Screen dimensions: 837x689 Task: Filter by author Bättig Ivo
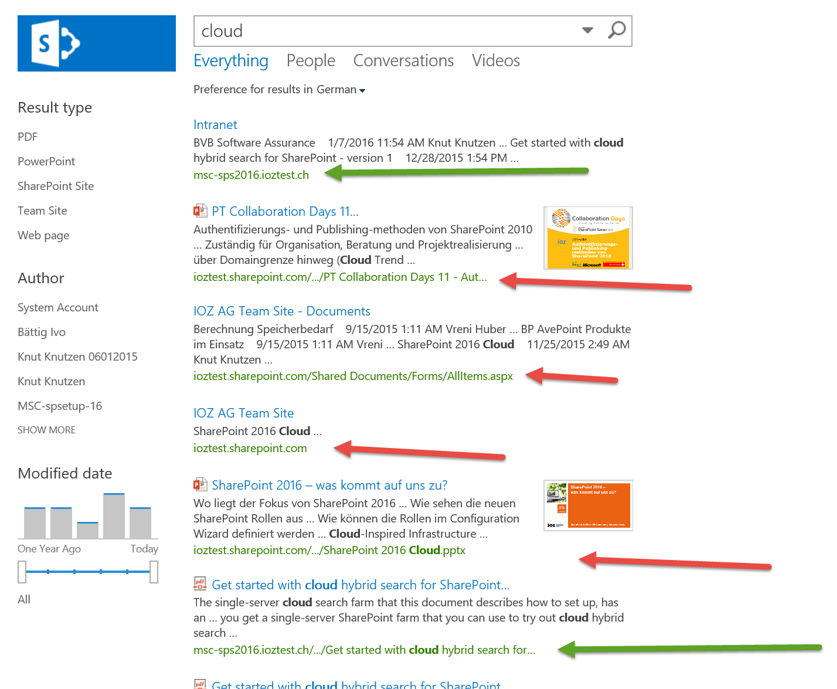pos(42,332)
